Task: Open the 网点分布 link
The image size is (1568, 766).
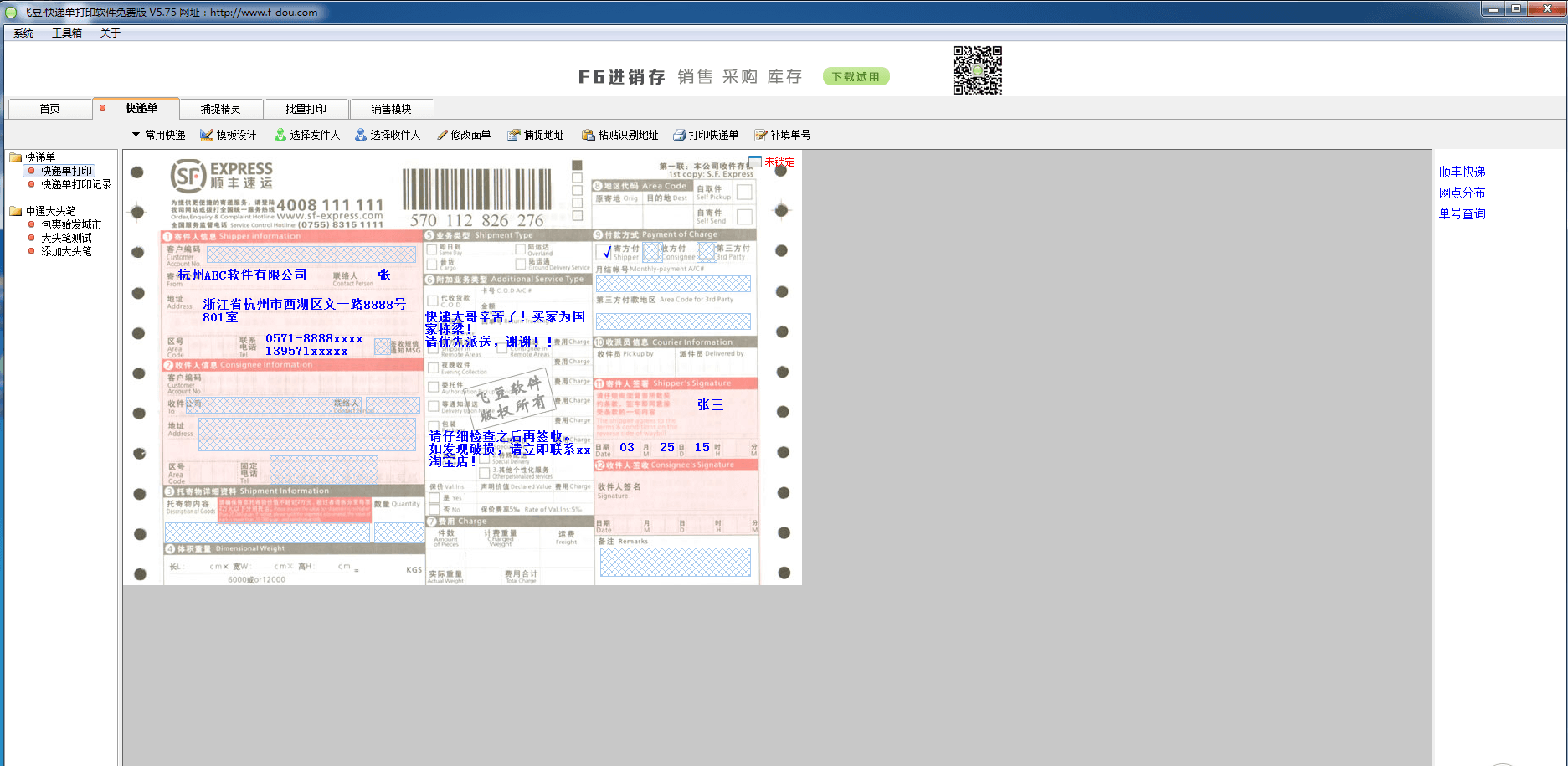Action: click(x=1462, y=193)
